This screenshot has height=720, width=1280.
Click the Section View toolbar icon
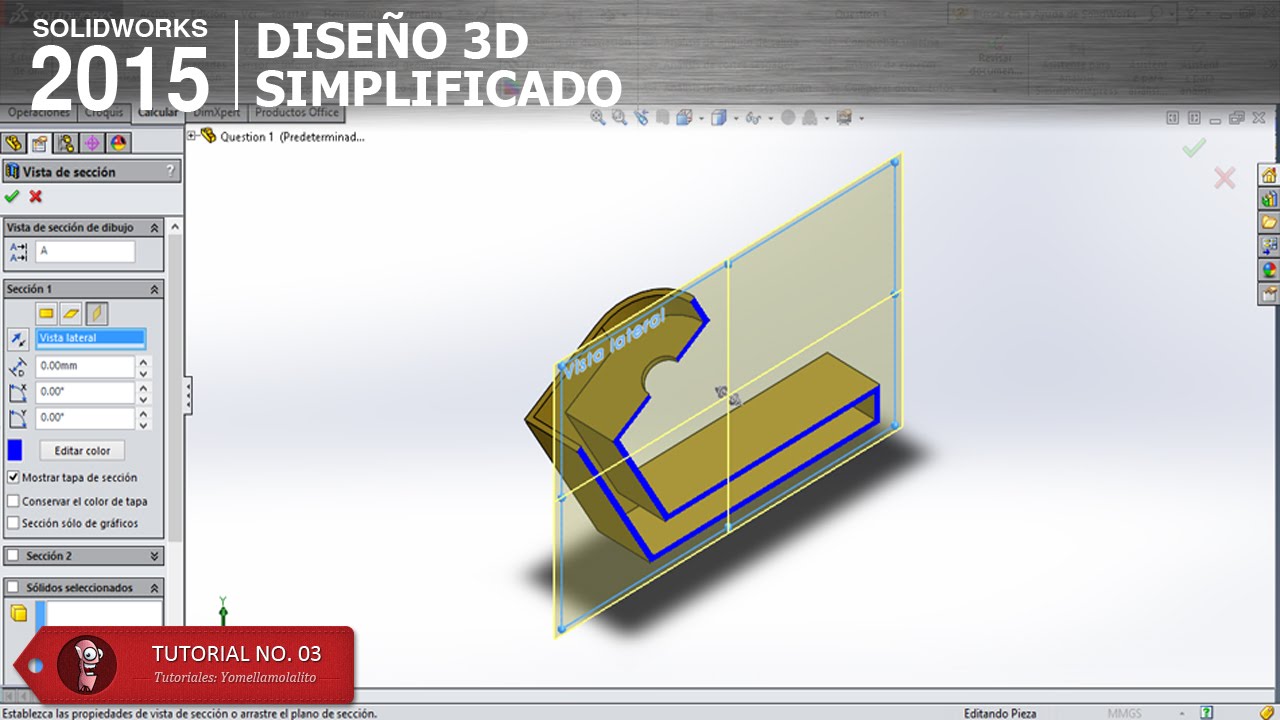pos(661,118)
